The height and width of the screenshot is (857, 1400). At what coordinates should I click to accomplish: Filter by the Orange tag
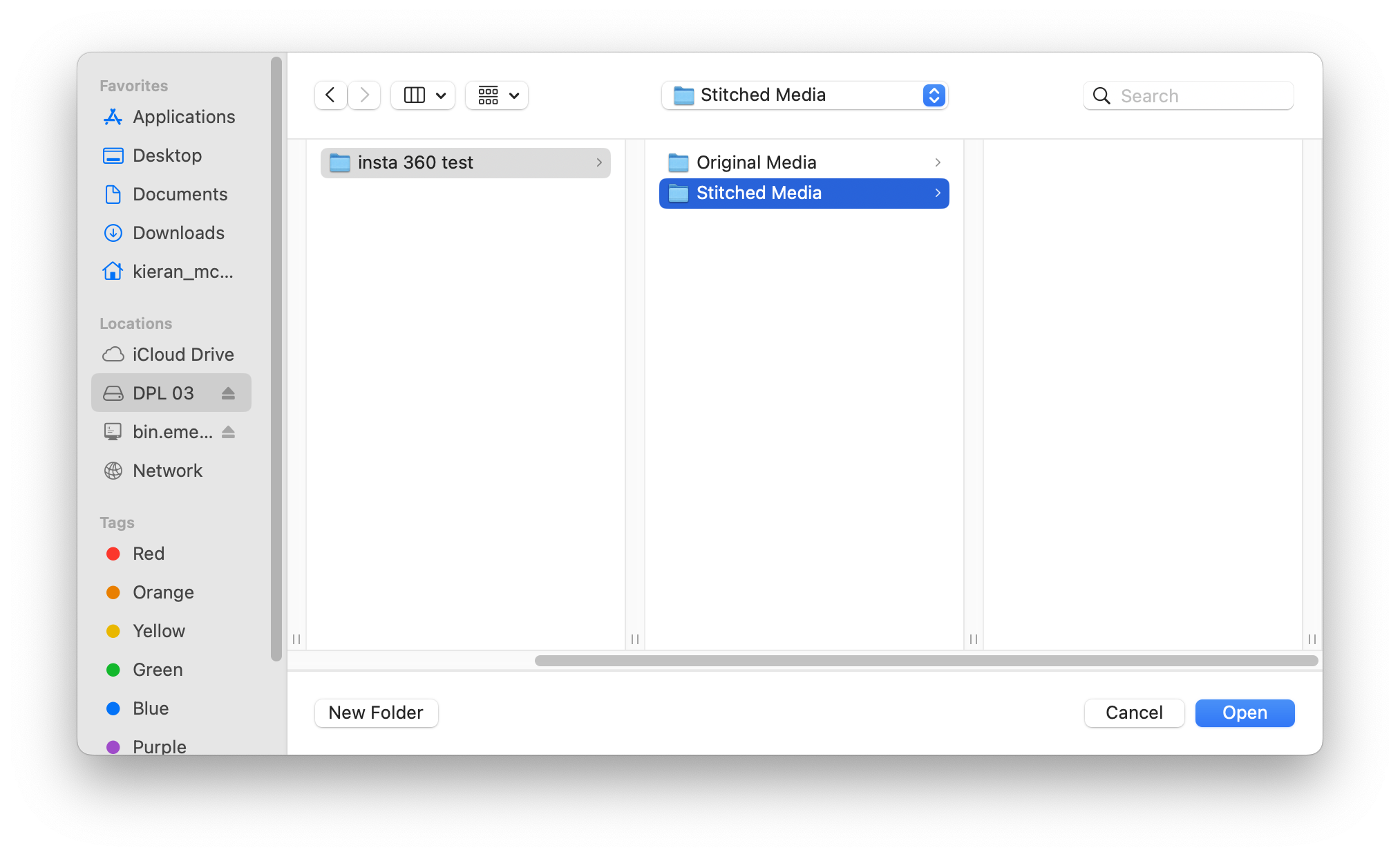(171, 592)
